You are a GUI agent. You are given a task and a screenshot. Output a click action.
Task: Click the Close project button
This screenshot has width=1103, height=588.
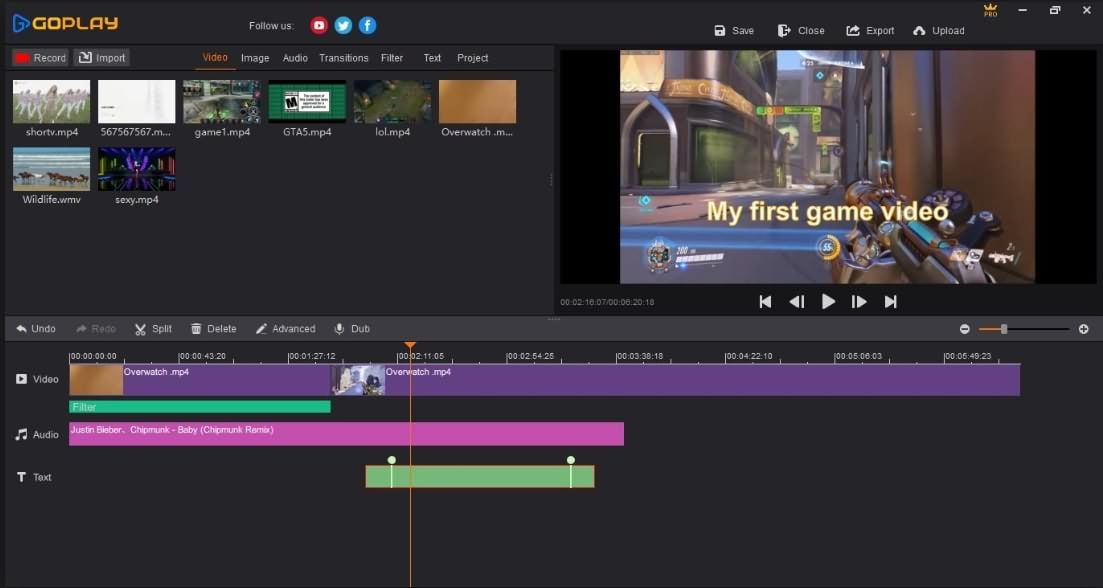point(801,31)
